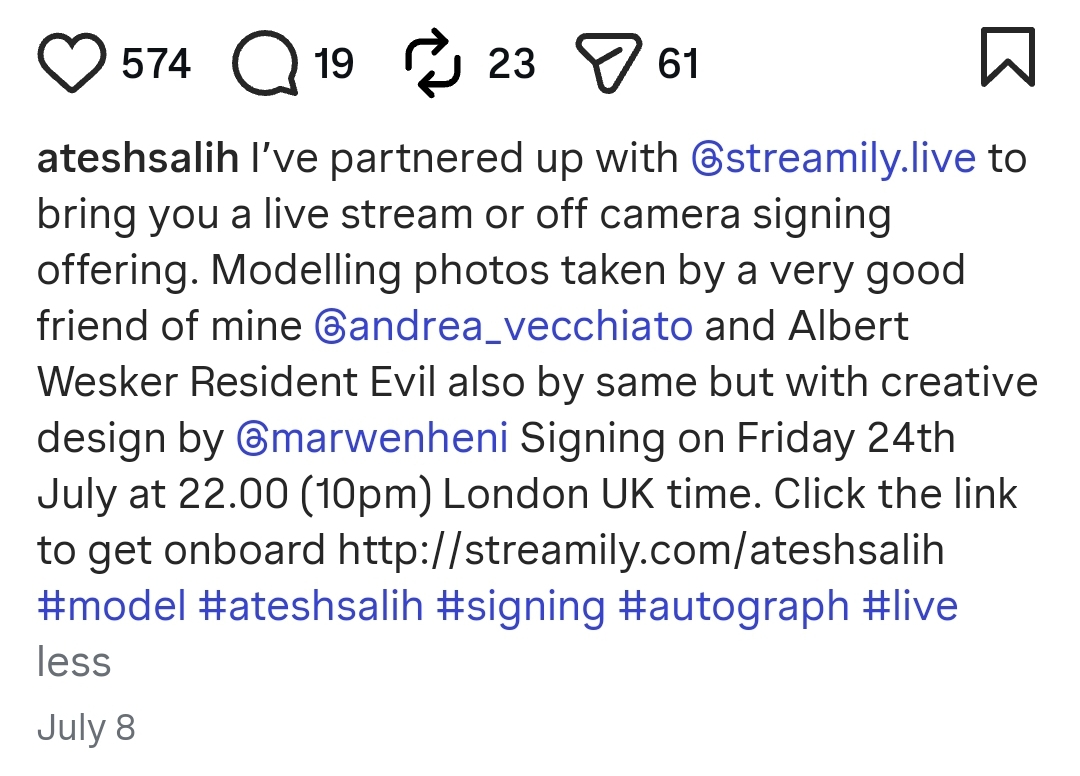The height and width of the screenshot is (776, 1080).
Task: Like the post with the heart icon
Action: coord(72,63)
